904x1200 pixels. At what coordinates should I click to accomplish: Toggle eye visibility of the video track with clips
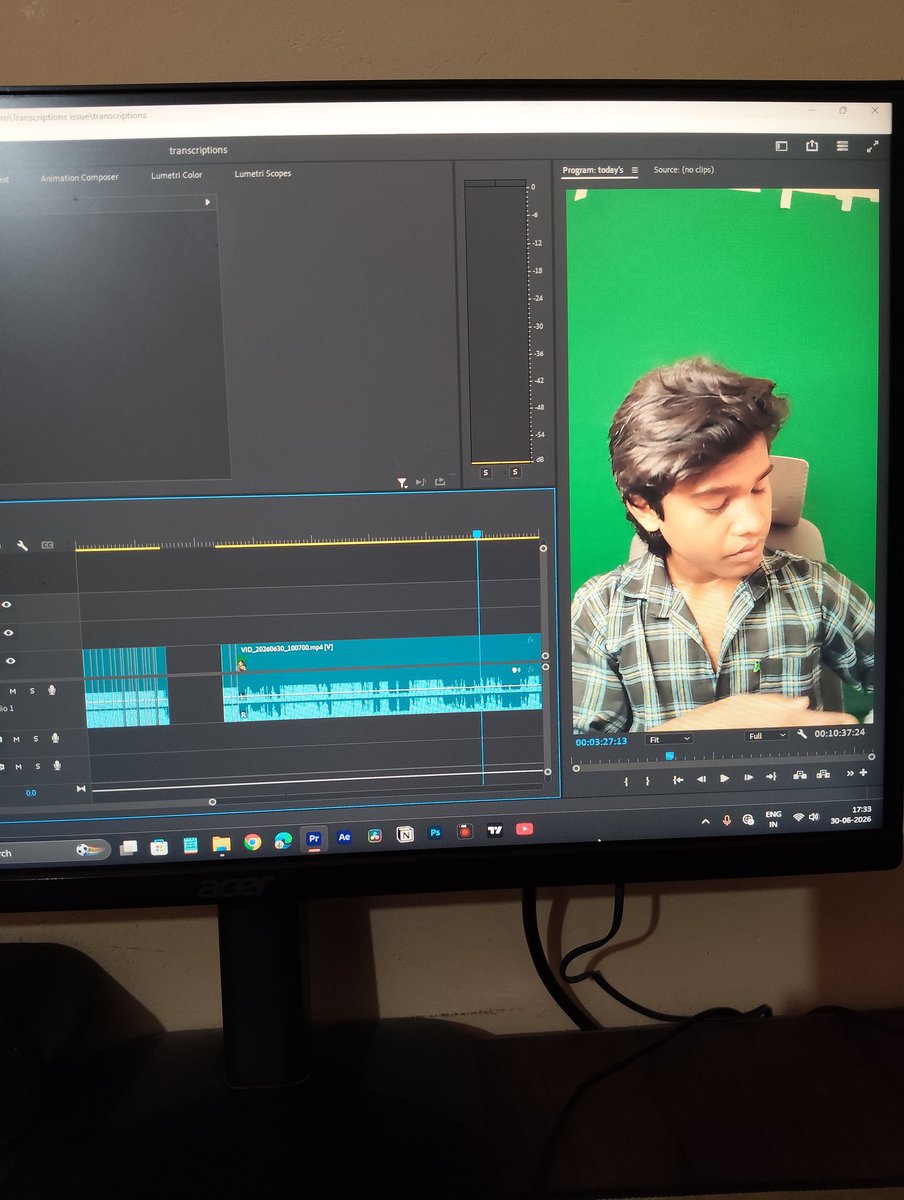(9, 661)
